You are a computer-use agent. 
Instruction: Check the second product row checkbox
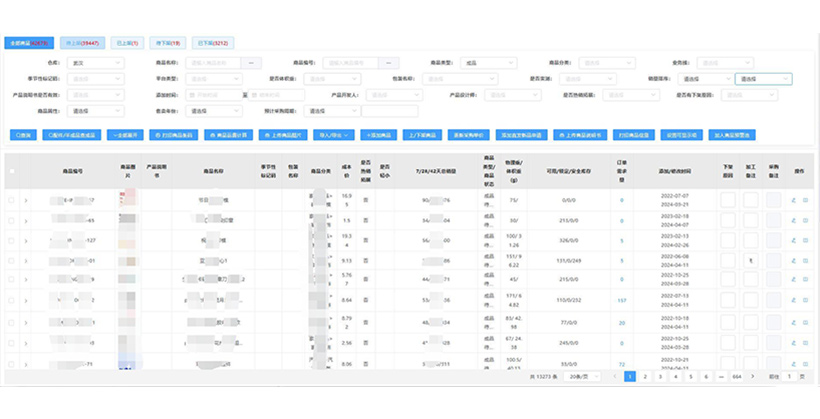click(x=12, y=220)
